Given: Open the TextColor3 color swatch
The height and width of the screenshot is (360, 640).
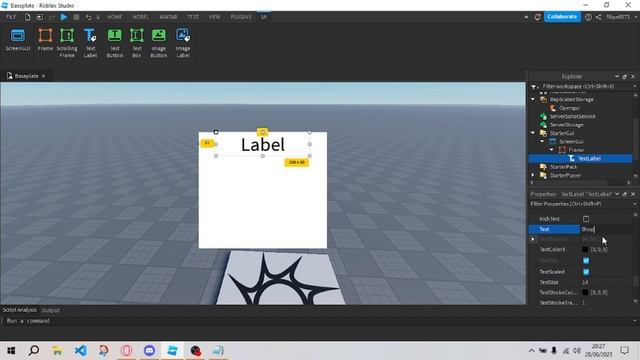Looking at the screenshot, I should coord(585,249).
